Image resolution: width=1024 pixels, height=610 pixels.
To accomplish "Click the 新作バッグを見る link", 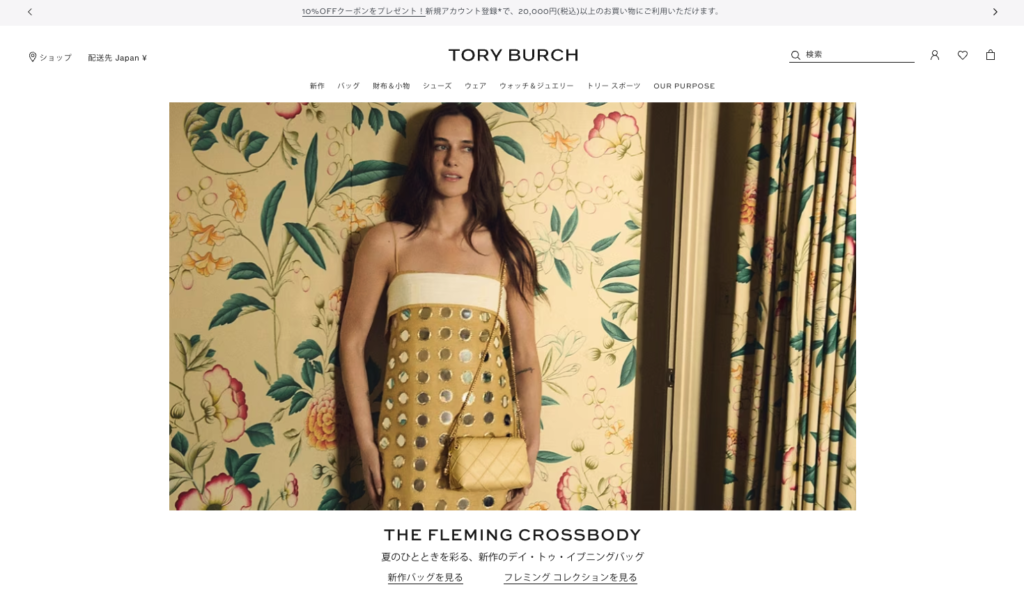I will click(x=425, y=577).
